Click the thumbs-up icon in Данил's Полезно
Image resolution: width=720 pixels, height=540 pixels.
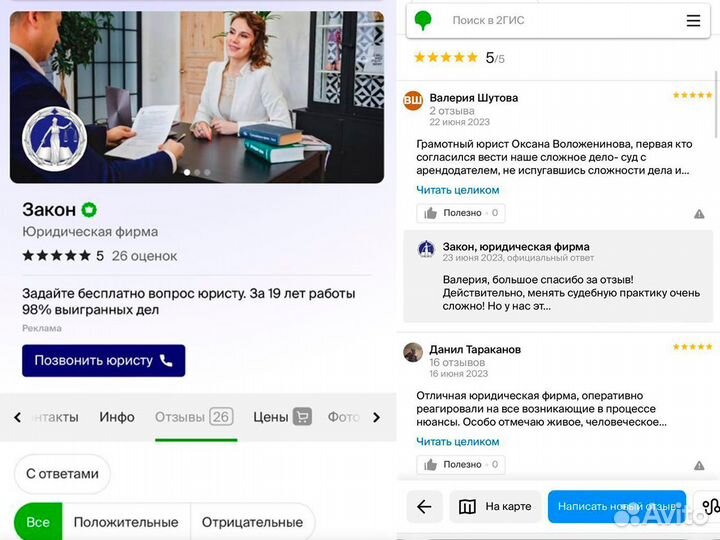coord(430,465)
